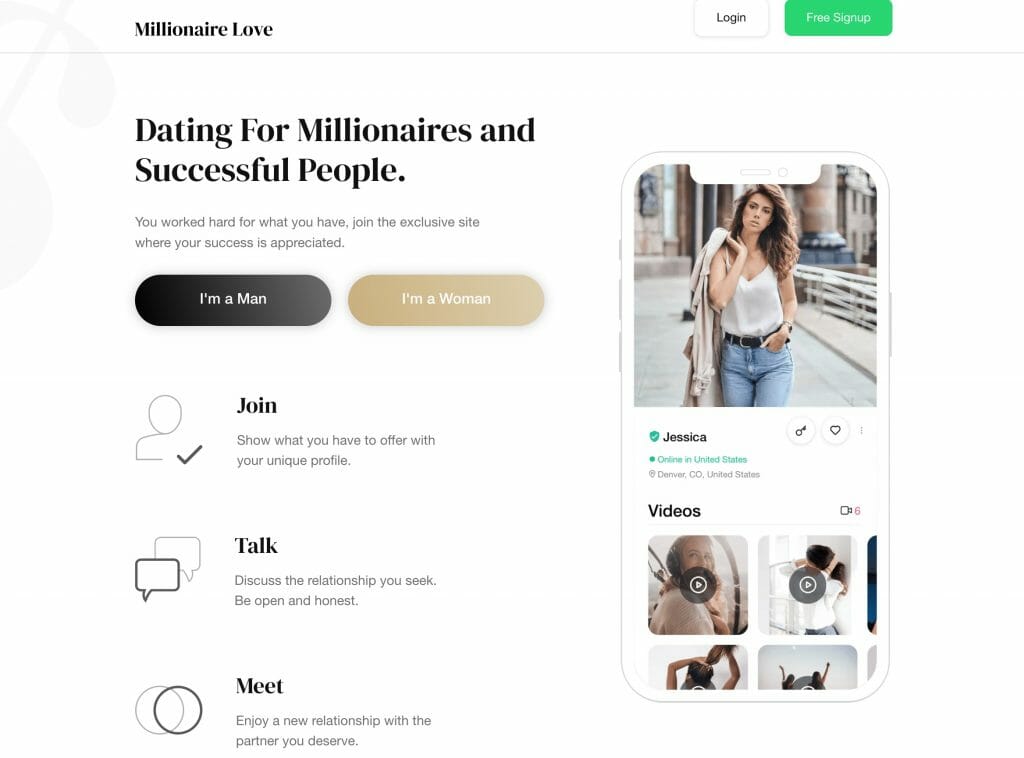This screenshot has width=1024, height=758.
Task: Click the green Free Signup button
Action: click(839, 18)
